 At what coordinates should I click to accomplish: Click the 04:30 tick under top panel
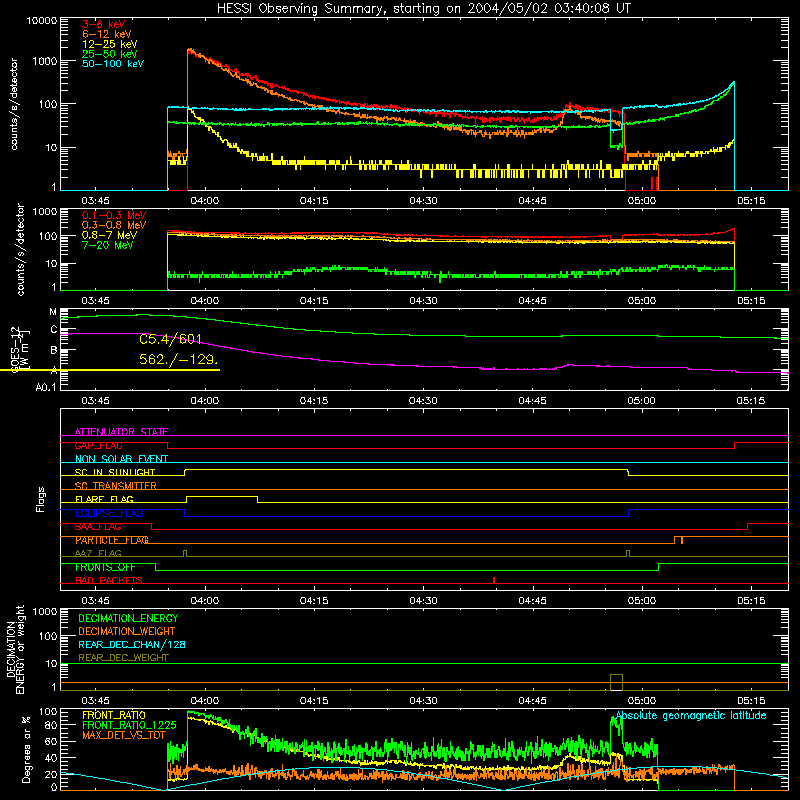[423, 201]
